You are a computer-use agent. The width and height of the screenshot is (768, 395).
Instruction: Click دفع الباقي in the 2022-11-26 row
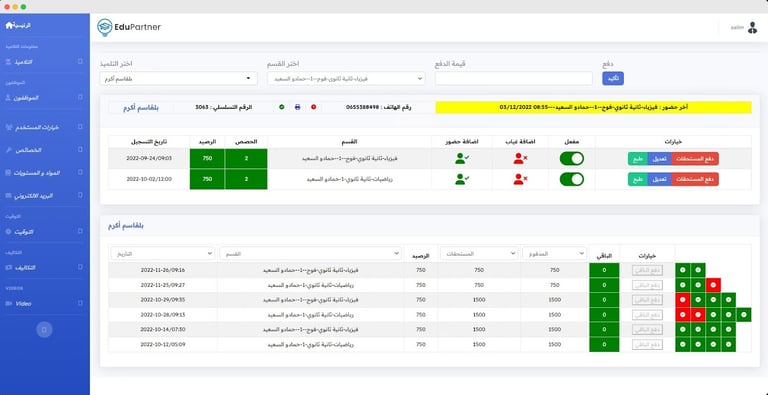coord(647,270)
